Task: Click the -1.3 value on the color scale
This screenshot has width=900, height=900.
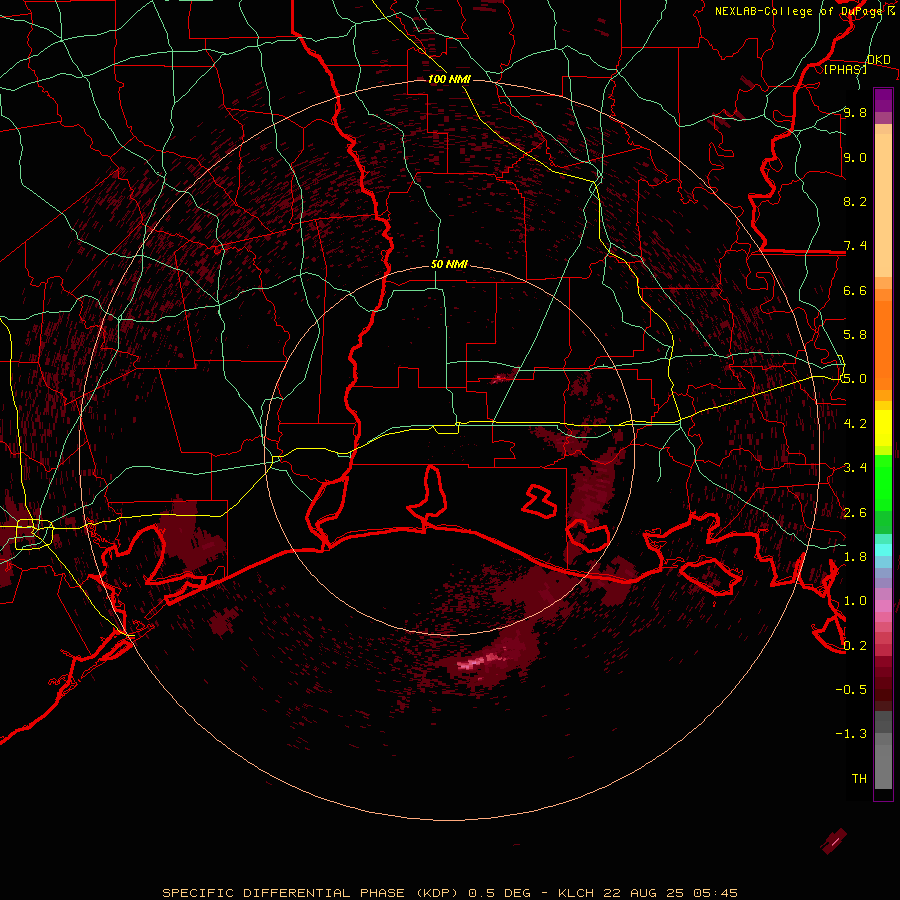Action: click(x=851, y=734)
